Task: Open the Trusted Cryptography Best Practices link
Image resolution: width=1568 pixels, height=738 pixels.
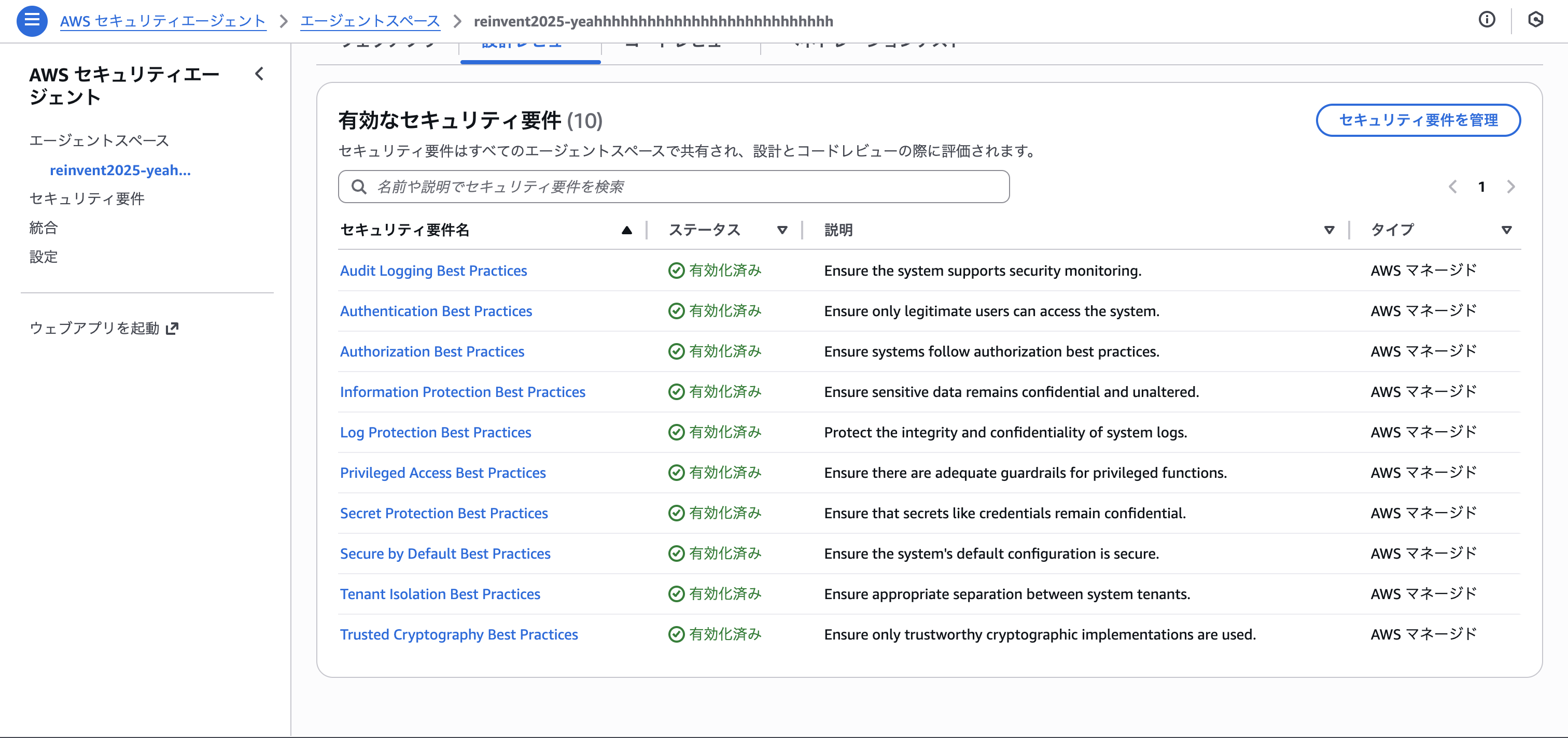Action: (458, 634)
